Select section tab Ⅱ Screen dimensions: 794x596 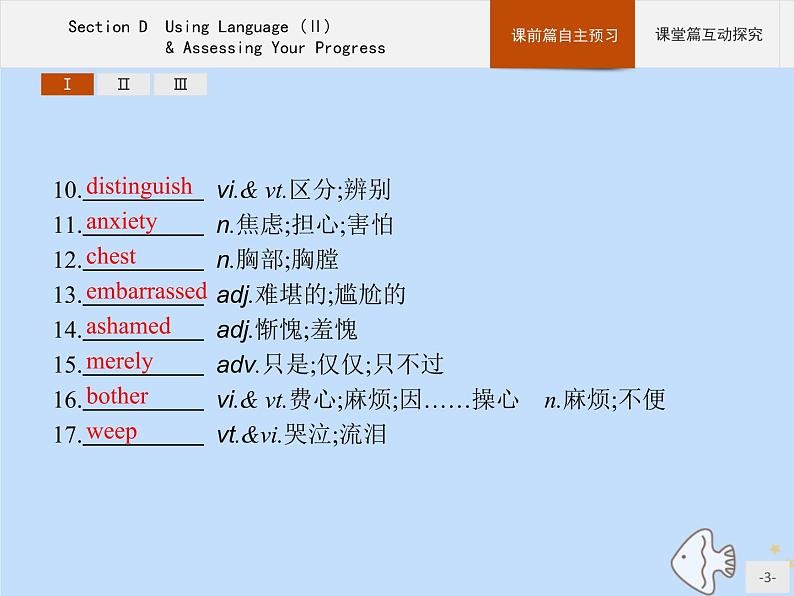pyautogui.click(x=124, y=84)
